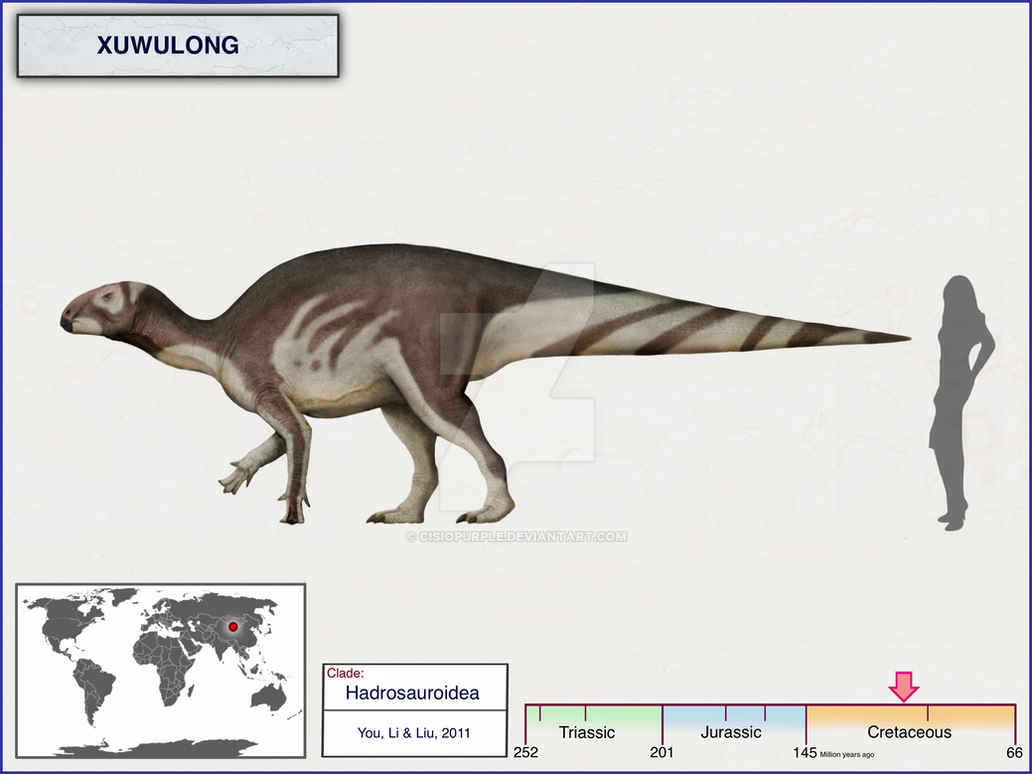The image size is (1032, 774).
Task: Click the 201 timeline number
Action: coord(662,752)
